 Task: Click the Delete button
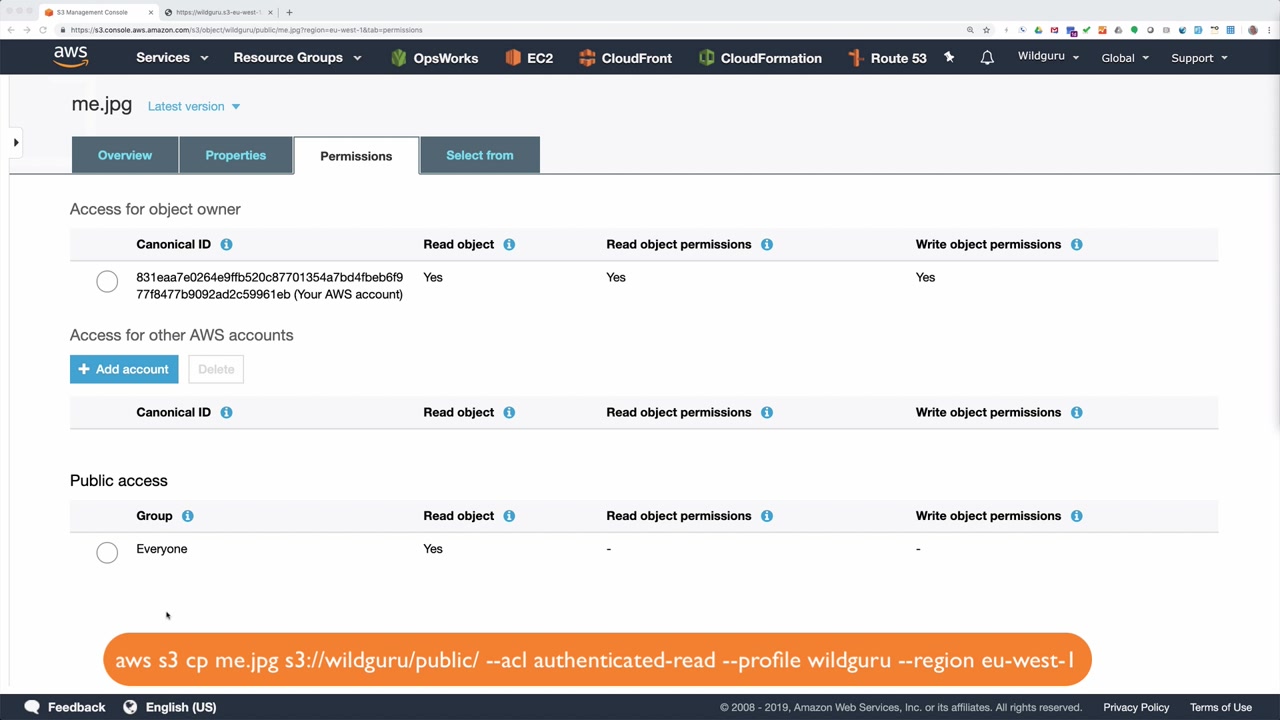(x=216, y=369)
